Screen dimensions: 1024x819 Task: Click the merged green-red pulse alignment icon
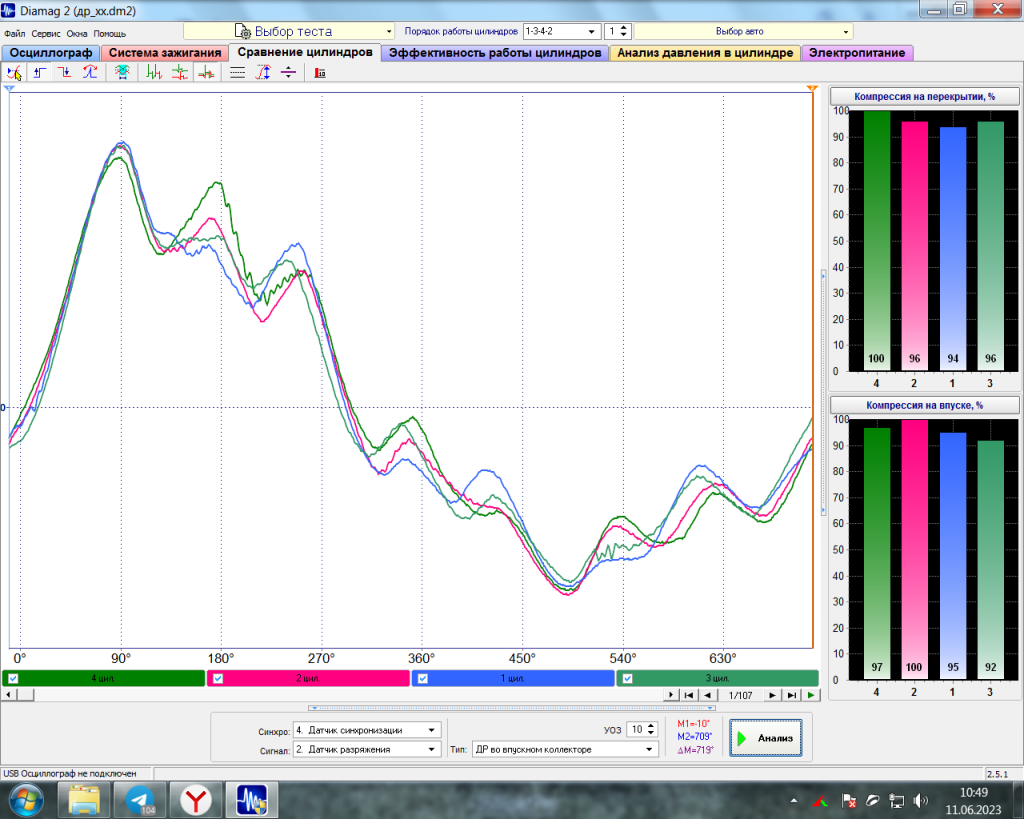click(x=206, y=72)
